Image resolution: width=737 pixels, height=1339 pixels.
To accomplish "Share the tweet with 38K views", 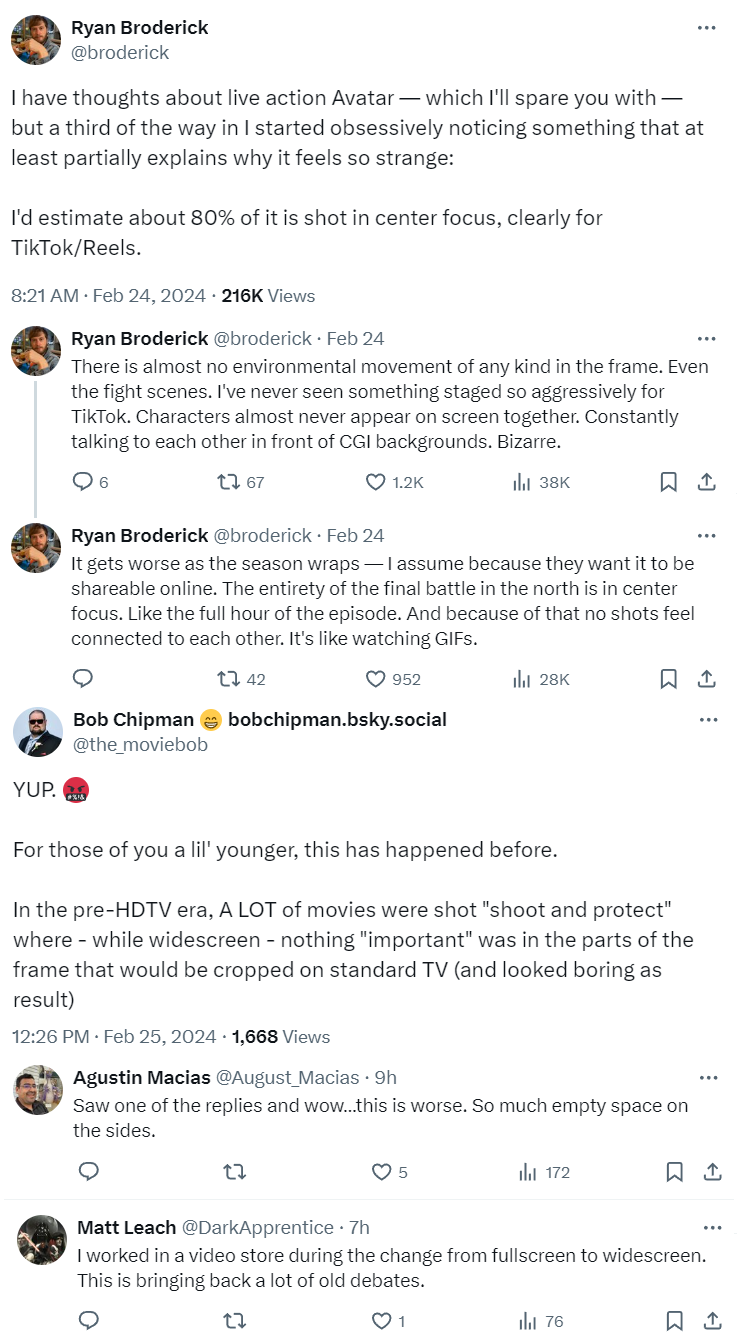I will 706,482.
